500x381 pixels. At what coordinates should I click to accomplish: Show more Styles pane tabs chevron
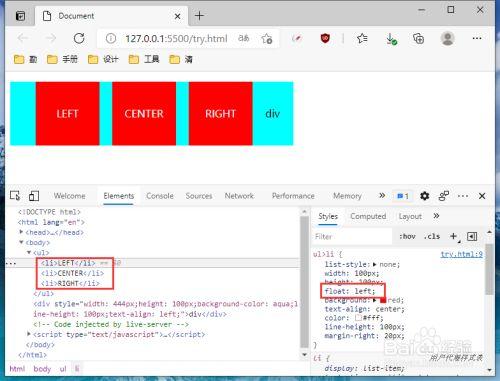pos(436,216)
